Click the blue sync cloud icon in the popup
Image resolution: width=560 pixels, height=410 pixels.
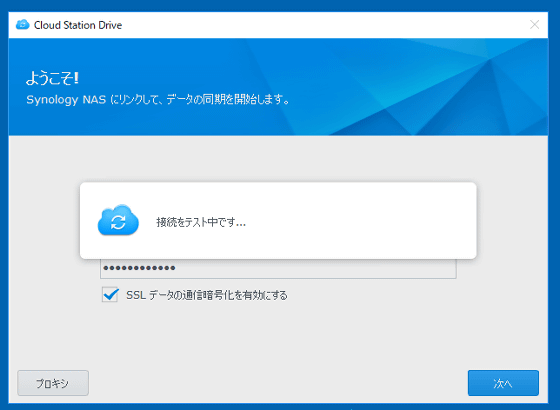[118, 220]
